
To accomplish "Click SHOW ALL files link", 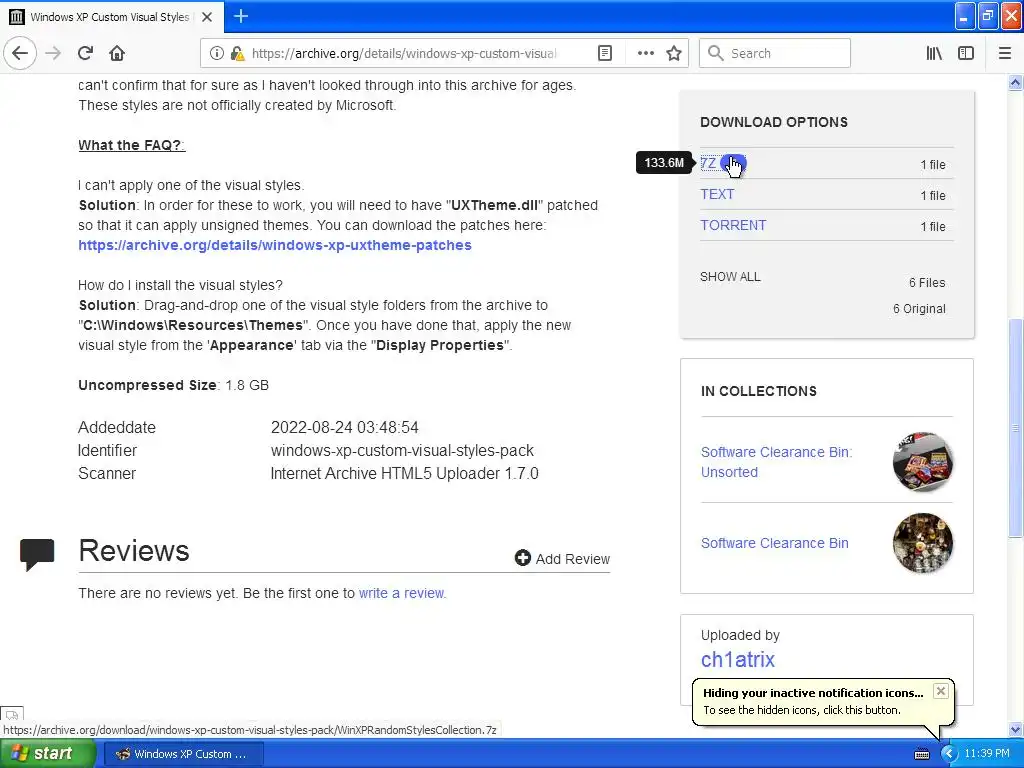I will [730, 277].
